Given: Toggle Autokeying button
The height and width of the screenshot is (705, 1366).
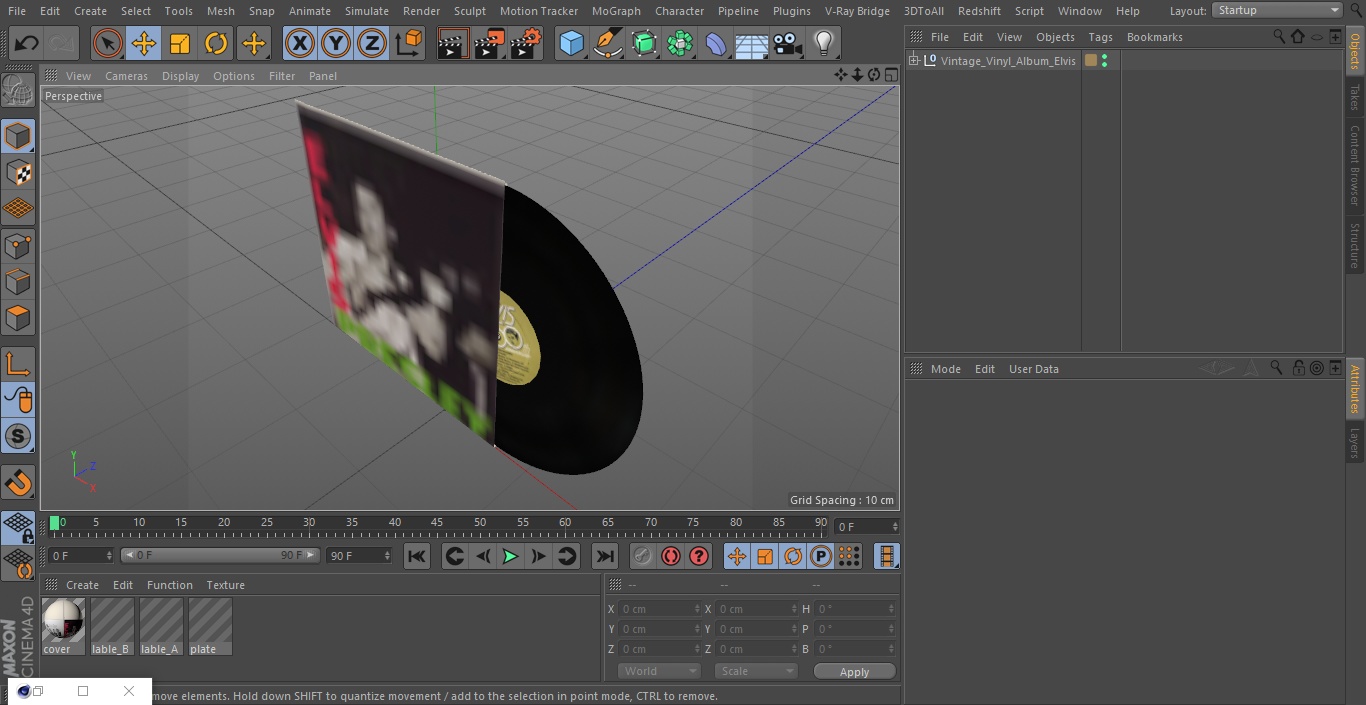Looking at the screenshot, I should pos(671,556).
